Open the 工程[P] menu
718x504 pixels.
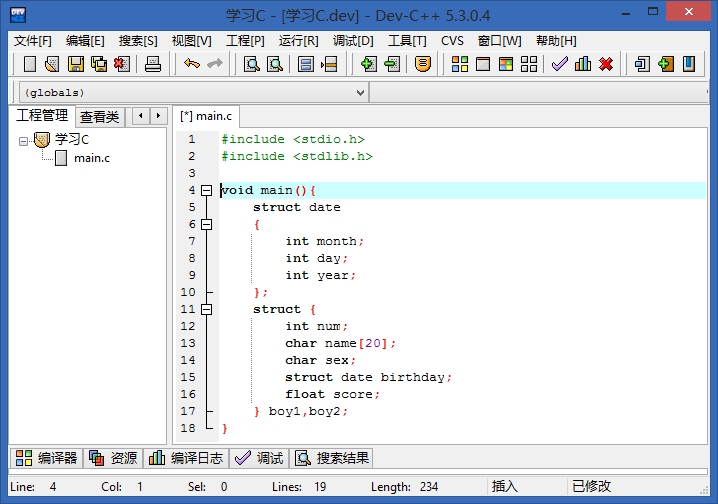tap(245, 41)
